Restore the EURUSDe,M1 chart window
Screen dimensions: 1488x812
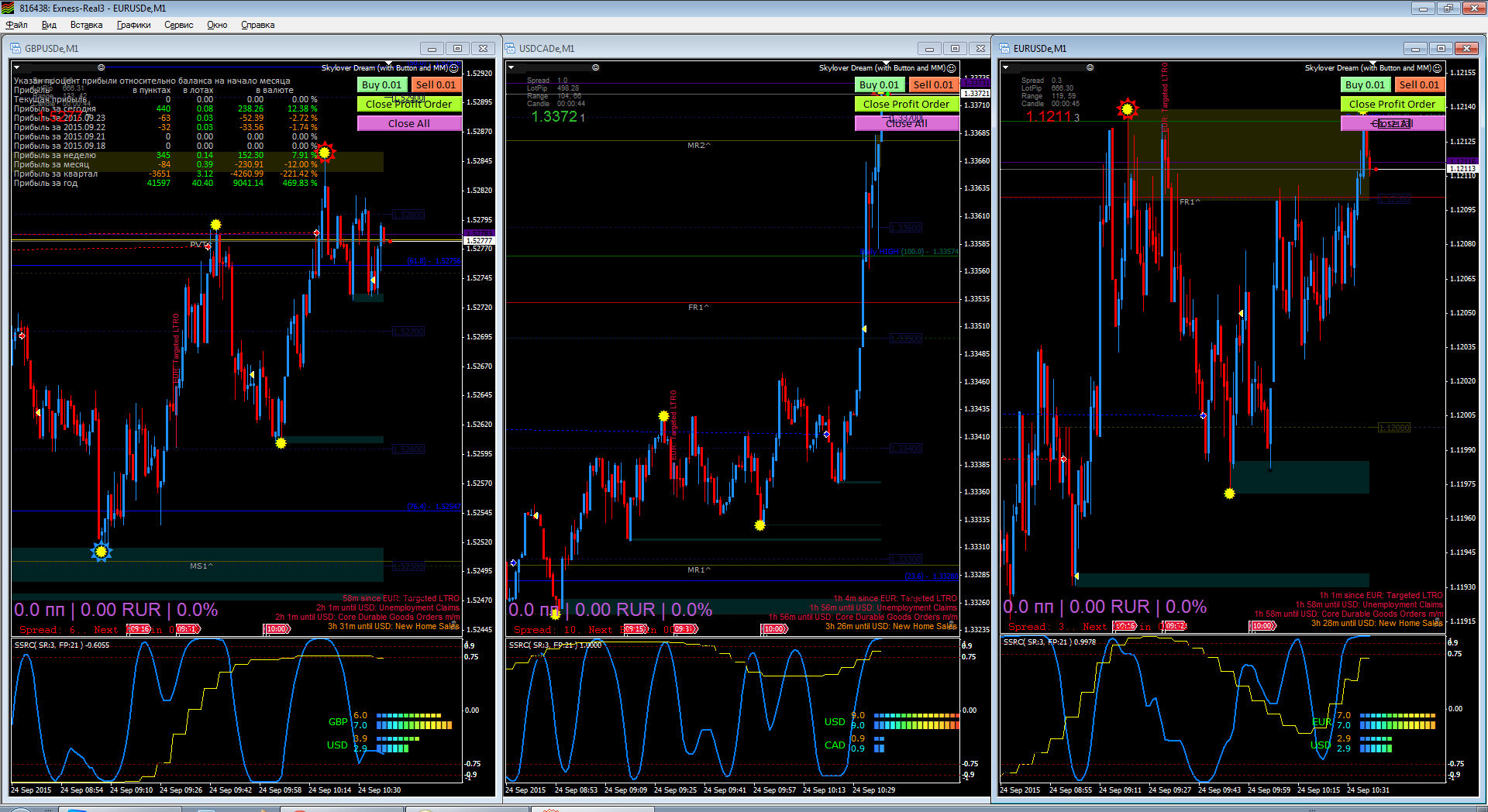[x=1441, y=48]
